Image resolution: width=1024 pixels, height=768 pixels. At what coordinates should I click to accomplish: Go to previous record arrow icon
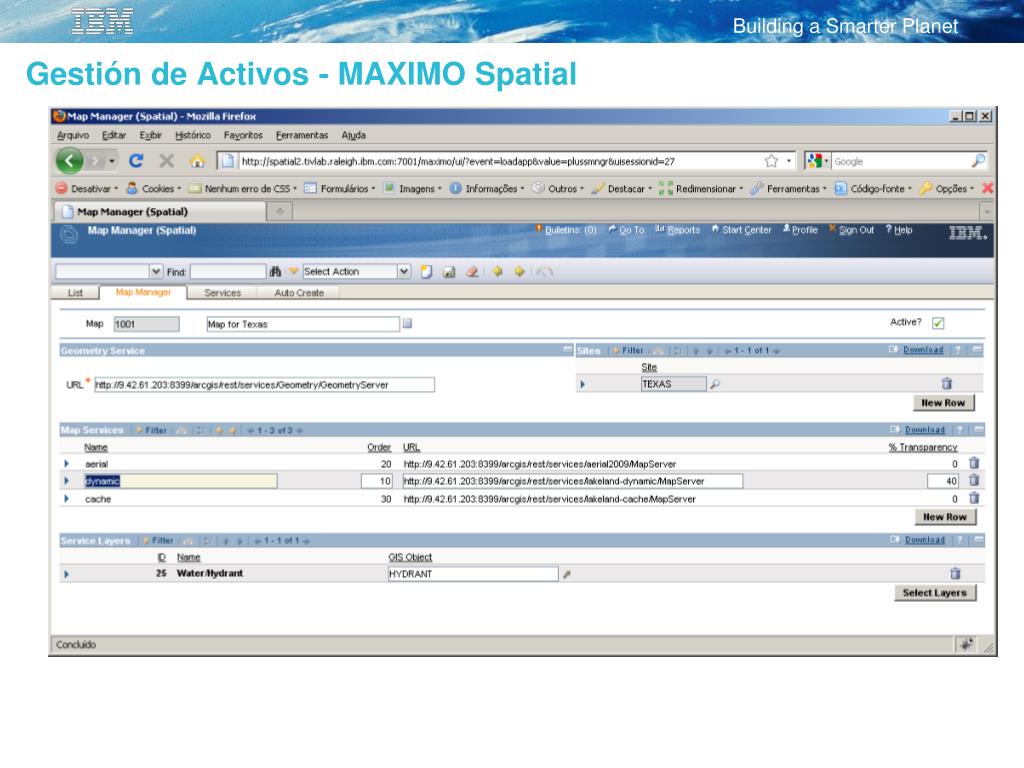tap(498, 271)
